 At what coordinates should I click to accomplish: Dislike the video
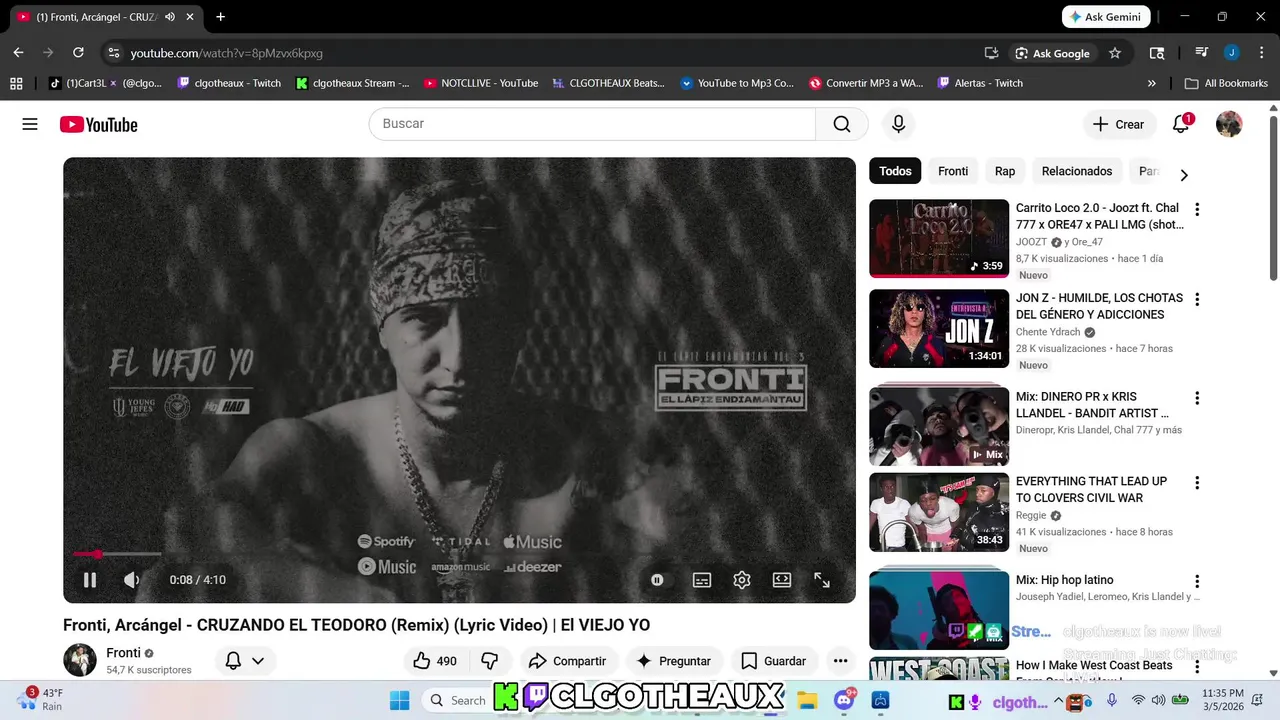tap(490, 661)
